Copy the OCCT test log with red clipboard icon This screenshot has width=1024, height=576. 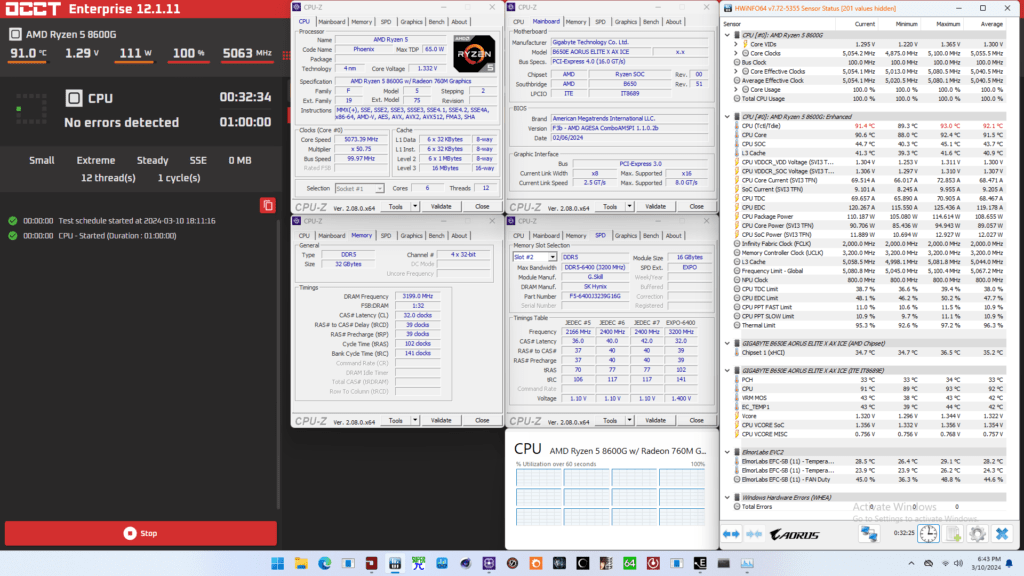[268, 205]
